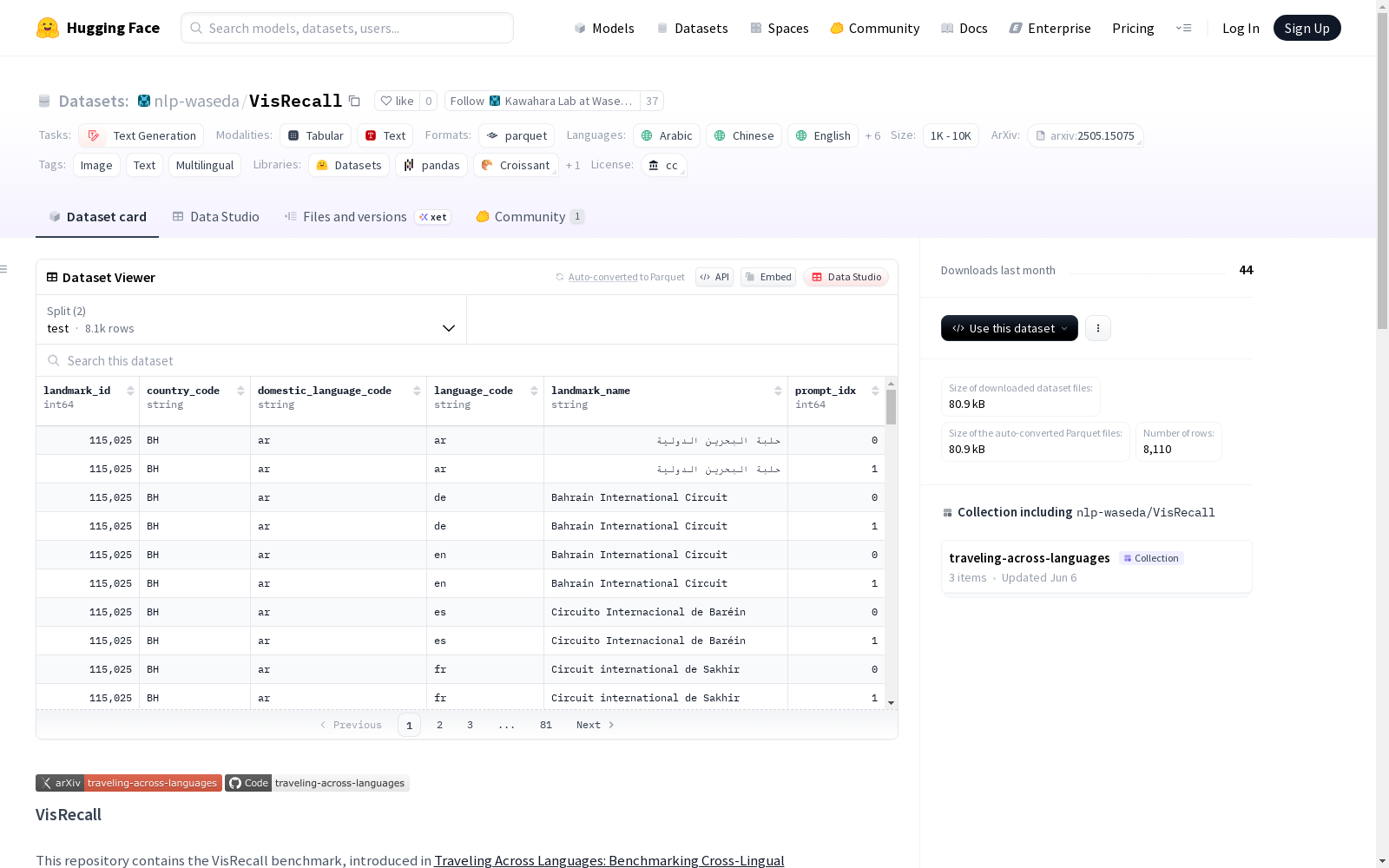Open the navigation overflow menu icon
Image resolution: width=1389 pixels, height=868 pixels.
click(x=1183, y=28)
